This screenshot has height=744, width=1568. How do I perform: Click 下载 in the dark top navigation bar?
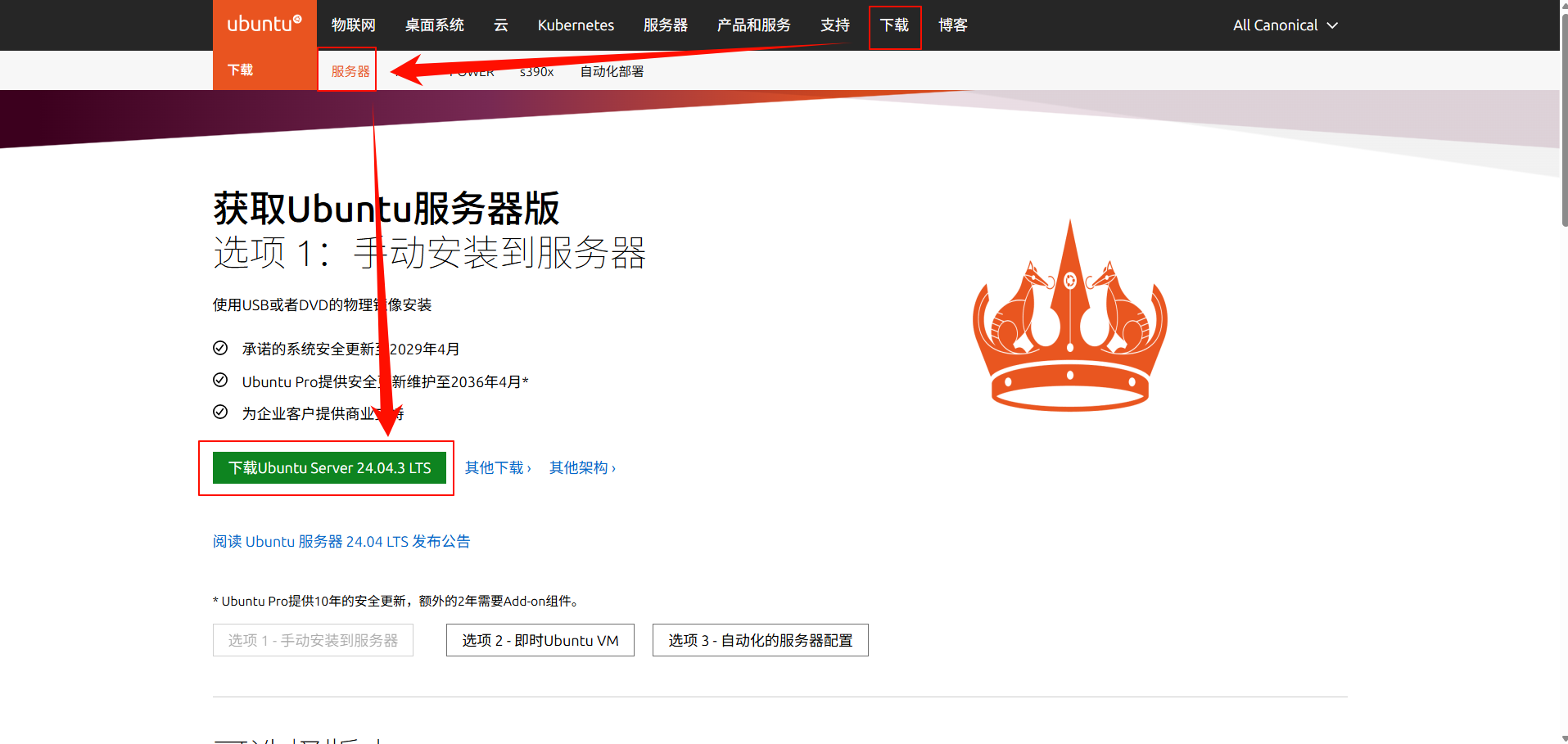click(895, 25)
